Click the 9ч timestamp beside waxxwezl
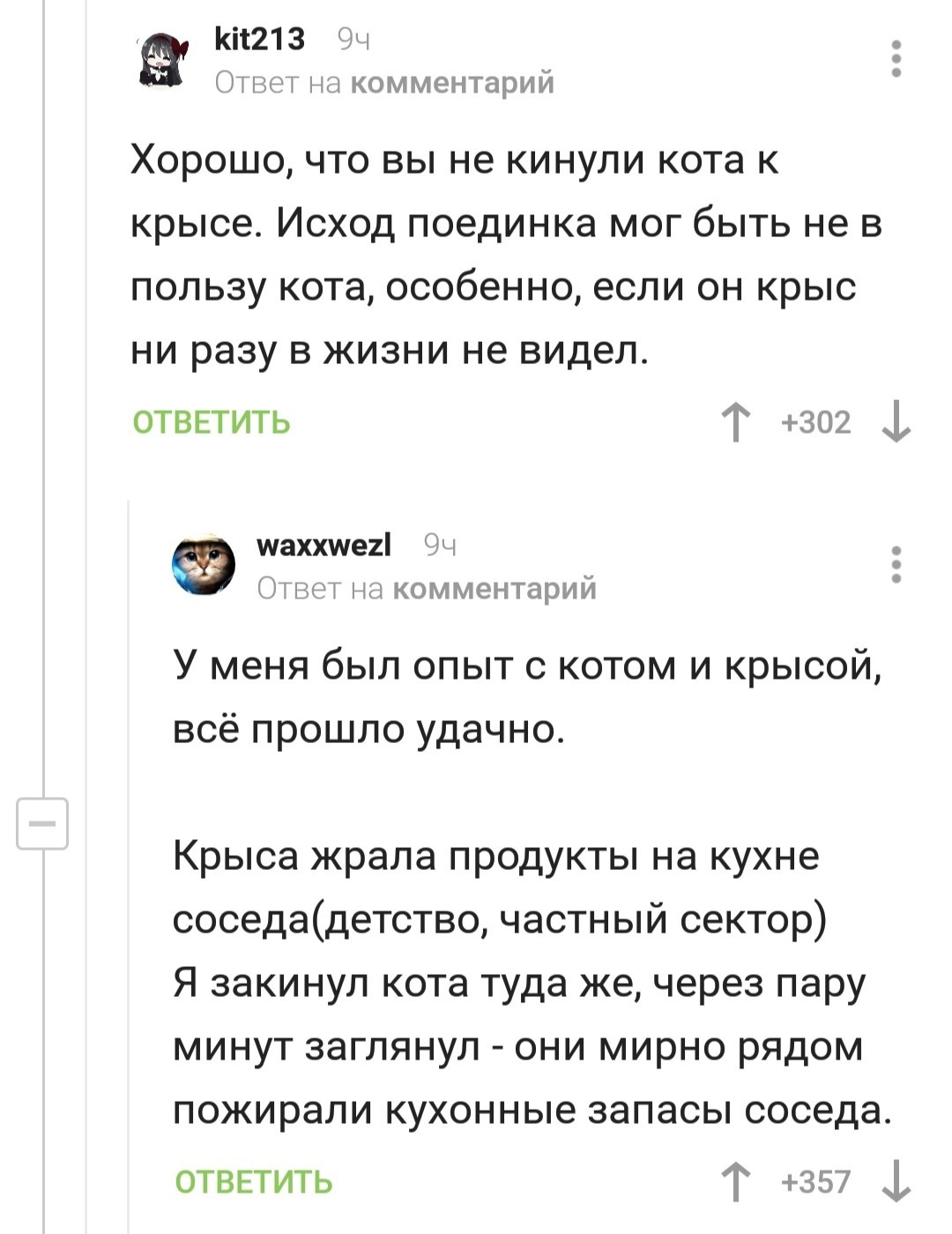This screenshot has height=1234, width=952. point(440,546)
